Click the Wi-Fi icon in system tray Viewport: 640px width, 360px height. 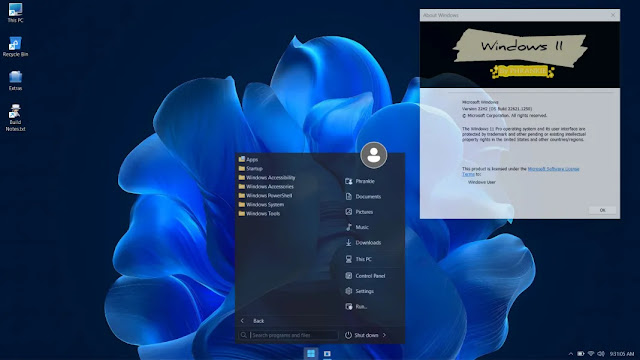click(x=591, y=354)
